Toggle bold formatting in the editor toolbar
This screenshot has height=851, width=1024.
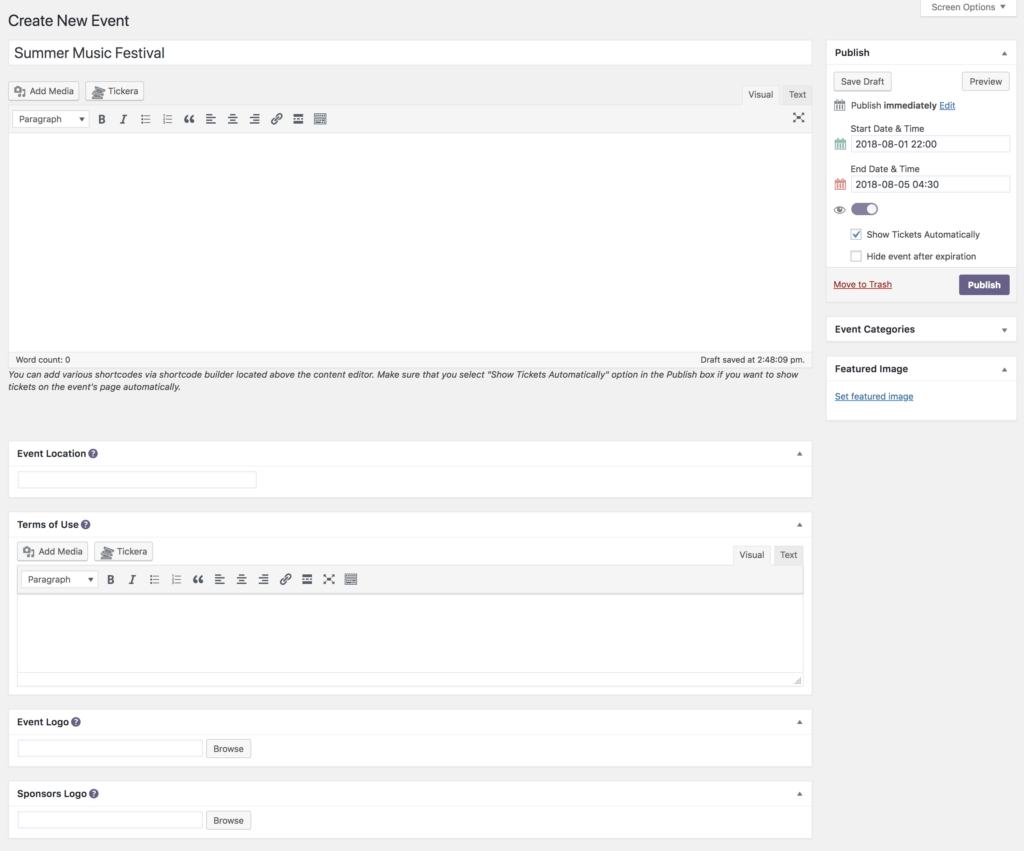(101, 119)
